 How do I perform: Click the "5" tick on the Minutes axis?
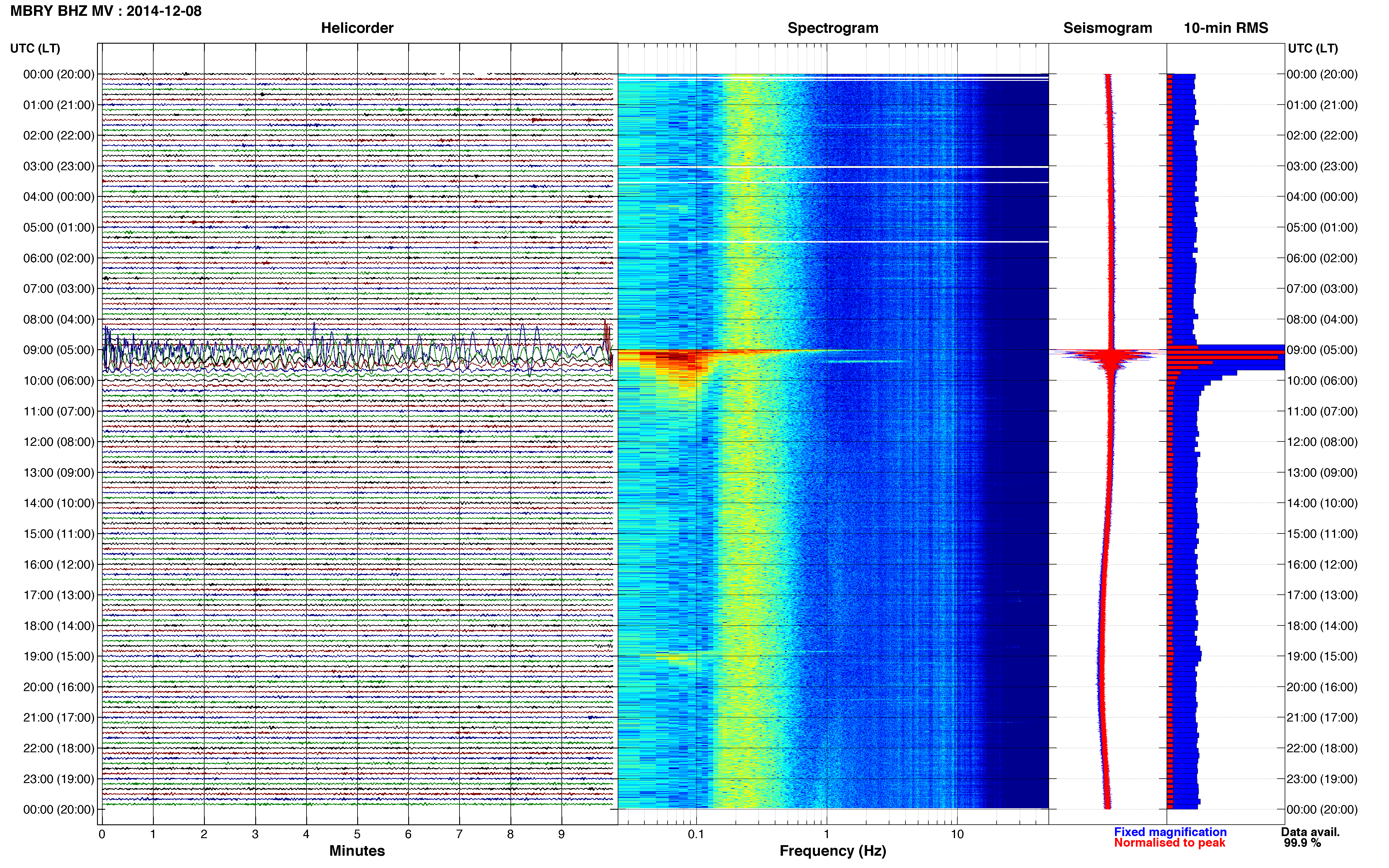point(357,834)
